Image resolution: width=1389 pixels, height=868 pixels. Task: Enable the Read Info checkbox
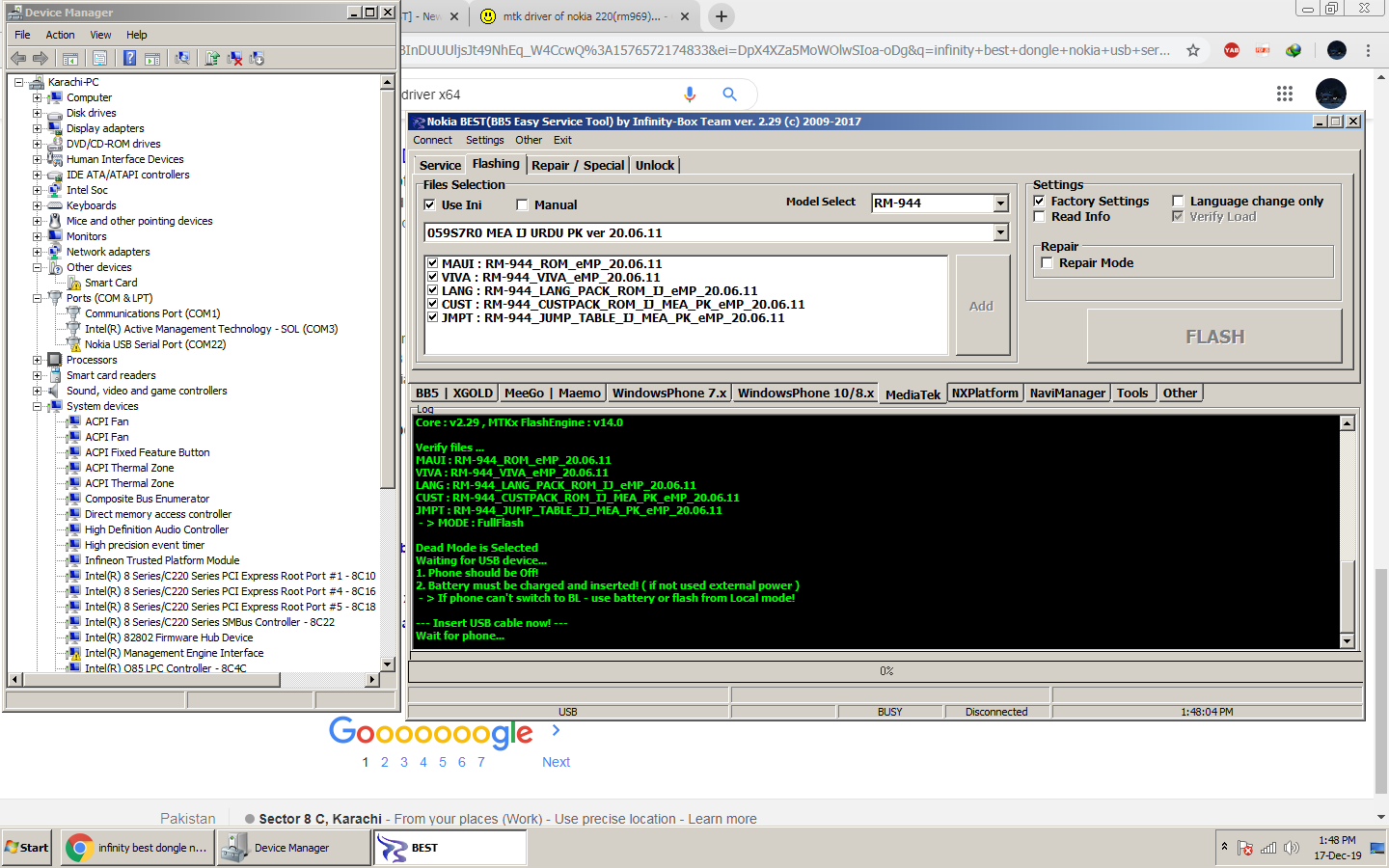(1039, 217)
